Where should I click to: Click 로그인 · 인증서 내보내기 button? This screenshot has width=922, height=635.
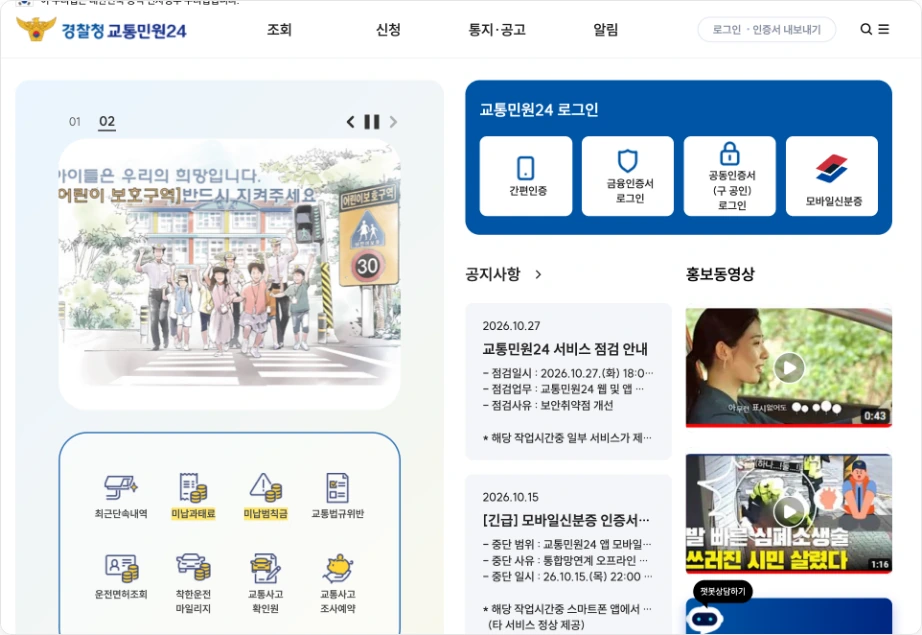click(x=767, y=29)
